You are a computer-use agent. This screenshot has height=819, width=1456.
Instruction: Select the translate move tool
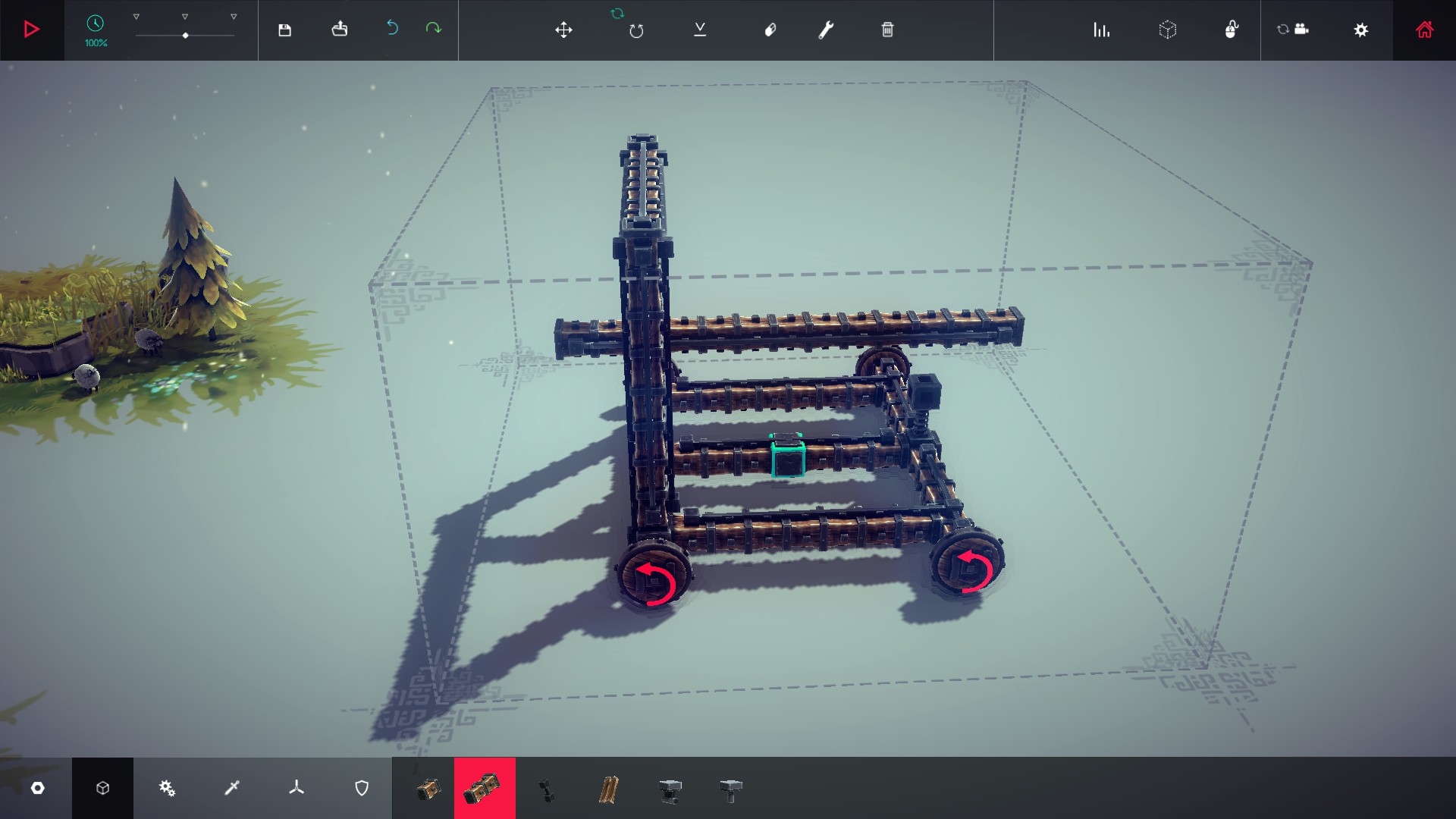563,30
